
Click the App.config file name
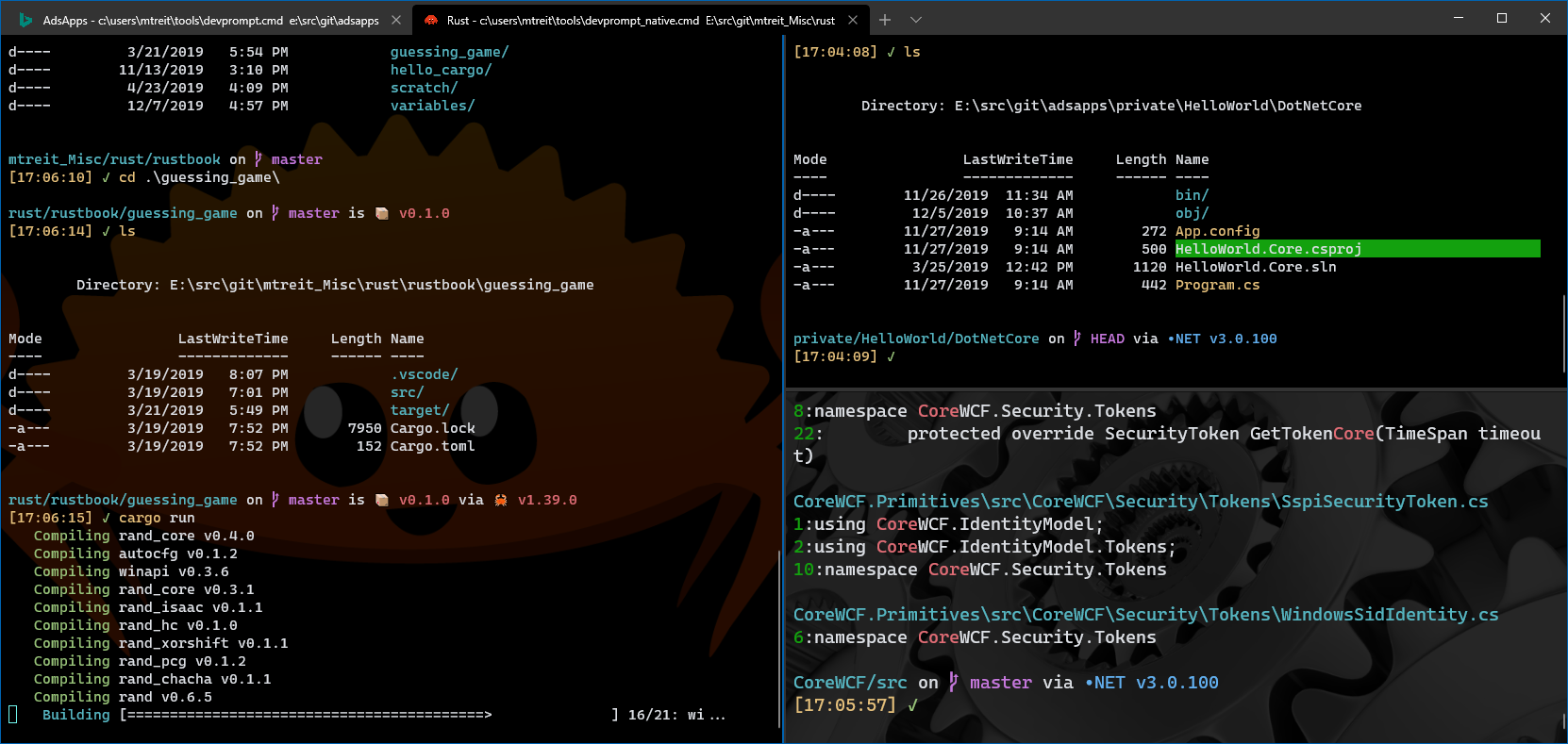pos(1218,231)
